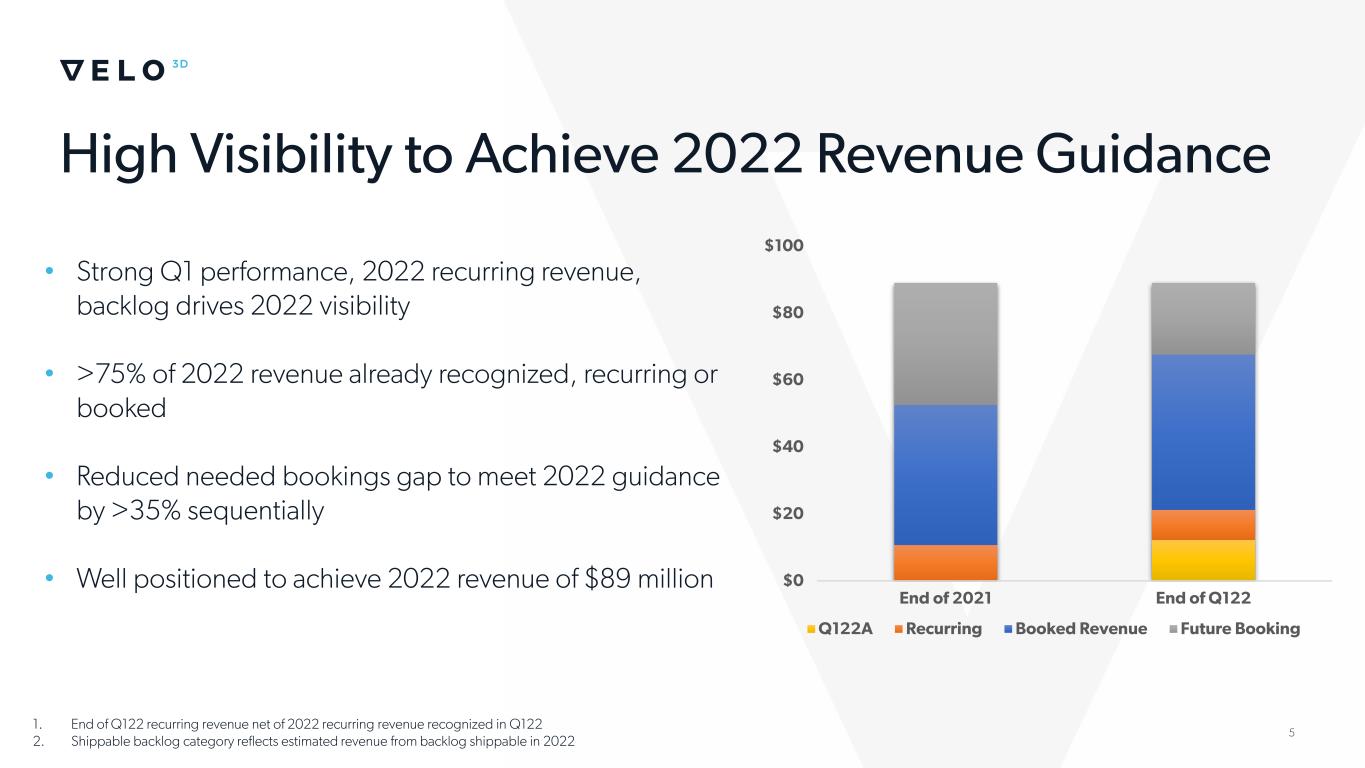This screenshot has width=1365, height=768.
Task: Select the blue segment of End of Q122 bar
Action: 1203,432
